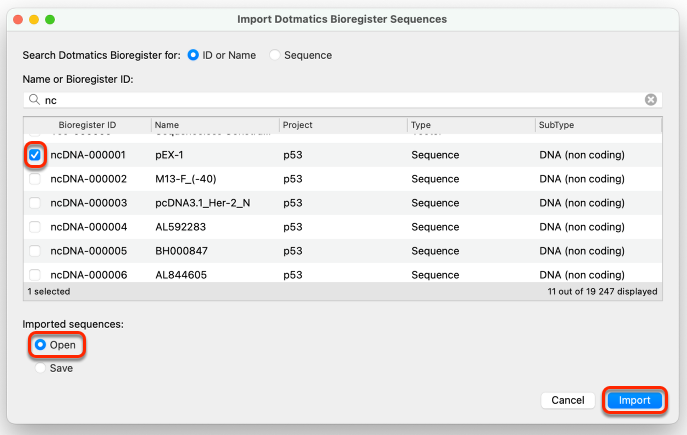The height and width of the screenshot is (435, 687).
Task: Click the '1 selected' status text
Action: (x=49, y=292)
